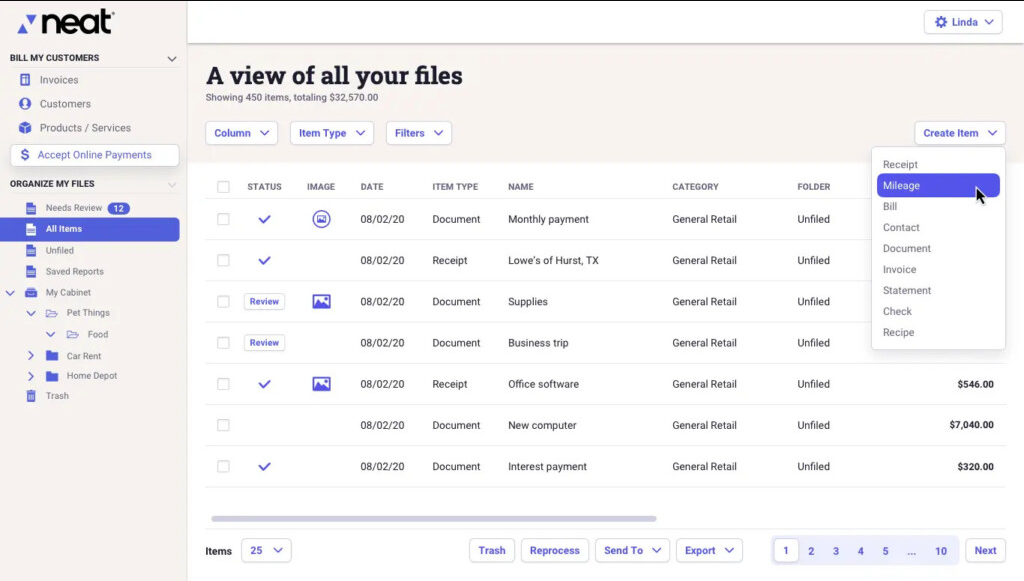
Task: Select Invoice from Create Item menu
Action: click(x=899, y=270)
